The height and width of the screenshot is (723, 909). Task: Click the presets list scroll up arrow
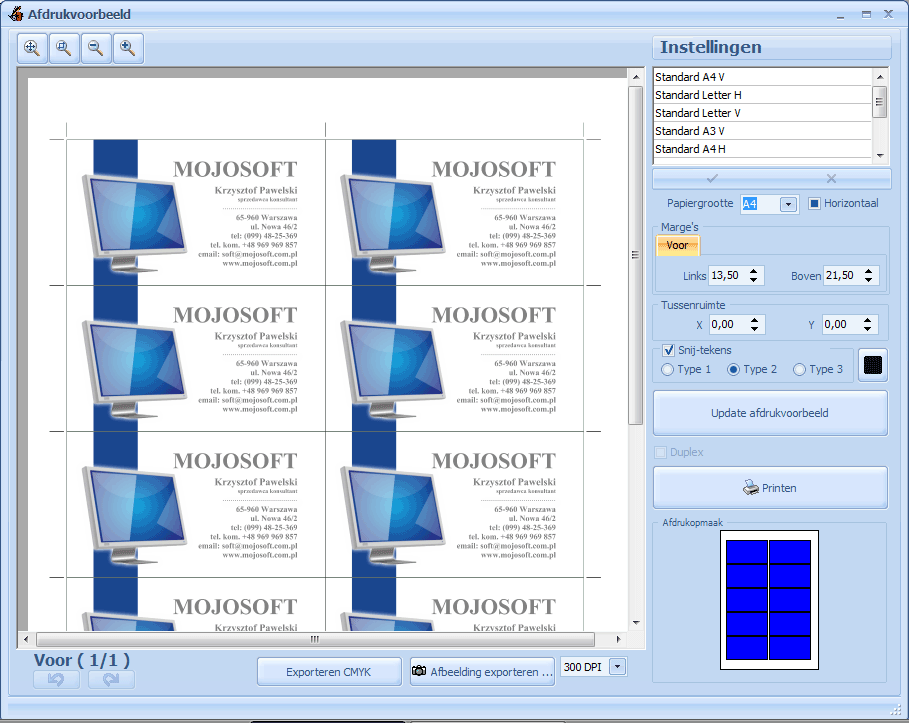coord(880,77)
